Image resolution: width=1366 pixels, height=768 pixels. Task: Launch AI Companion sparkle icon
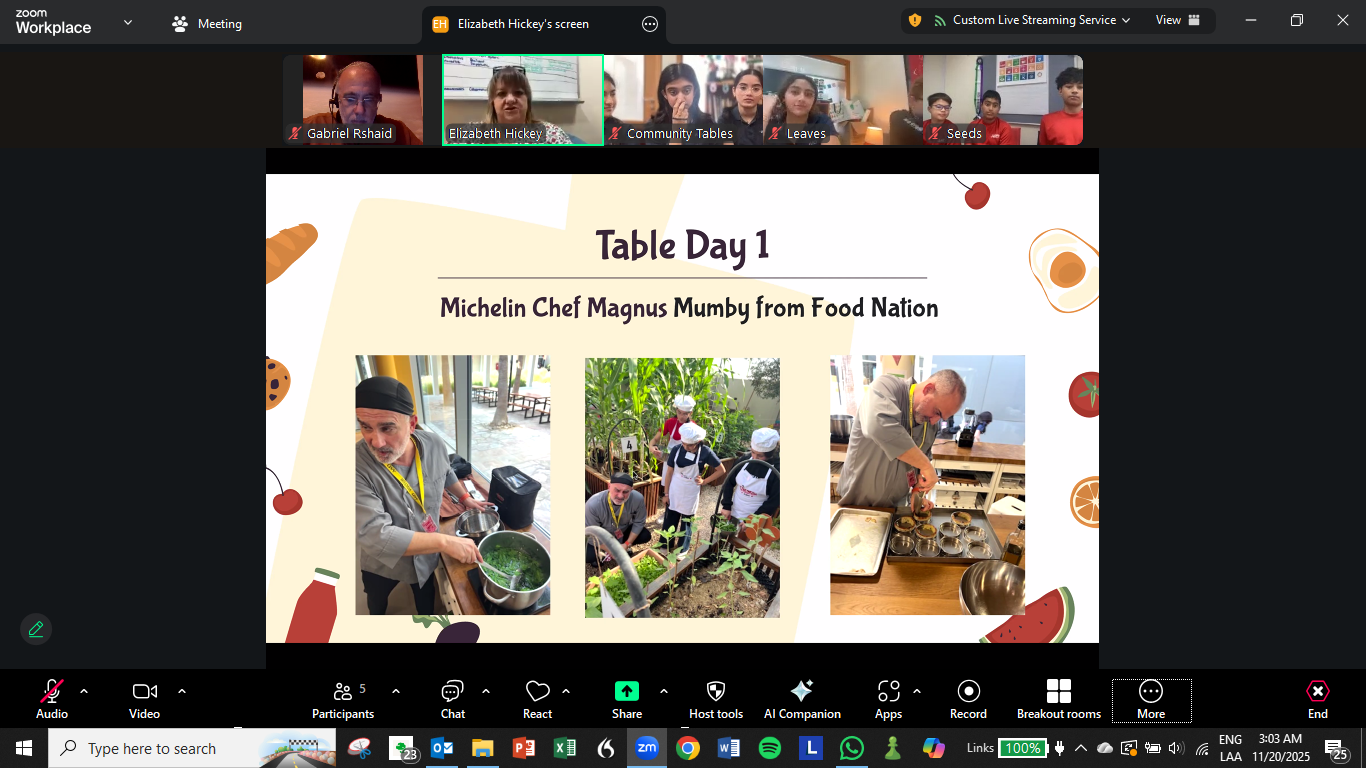coord(802,699)
